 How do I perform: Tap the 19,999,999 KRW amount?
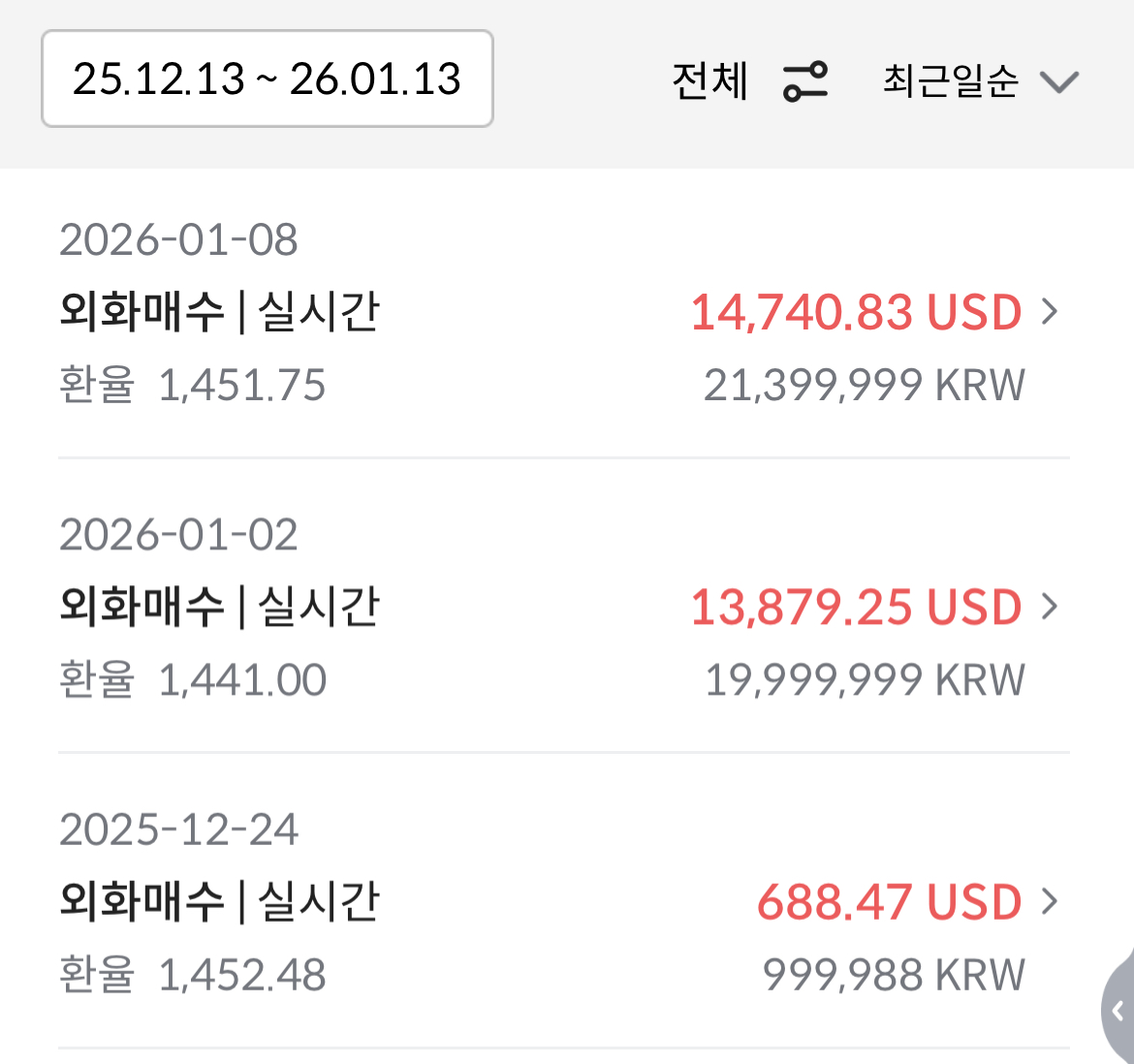(x=864, y=679)
